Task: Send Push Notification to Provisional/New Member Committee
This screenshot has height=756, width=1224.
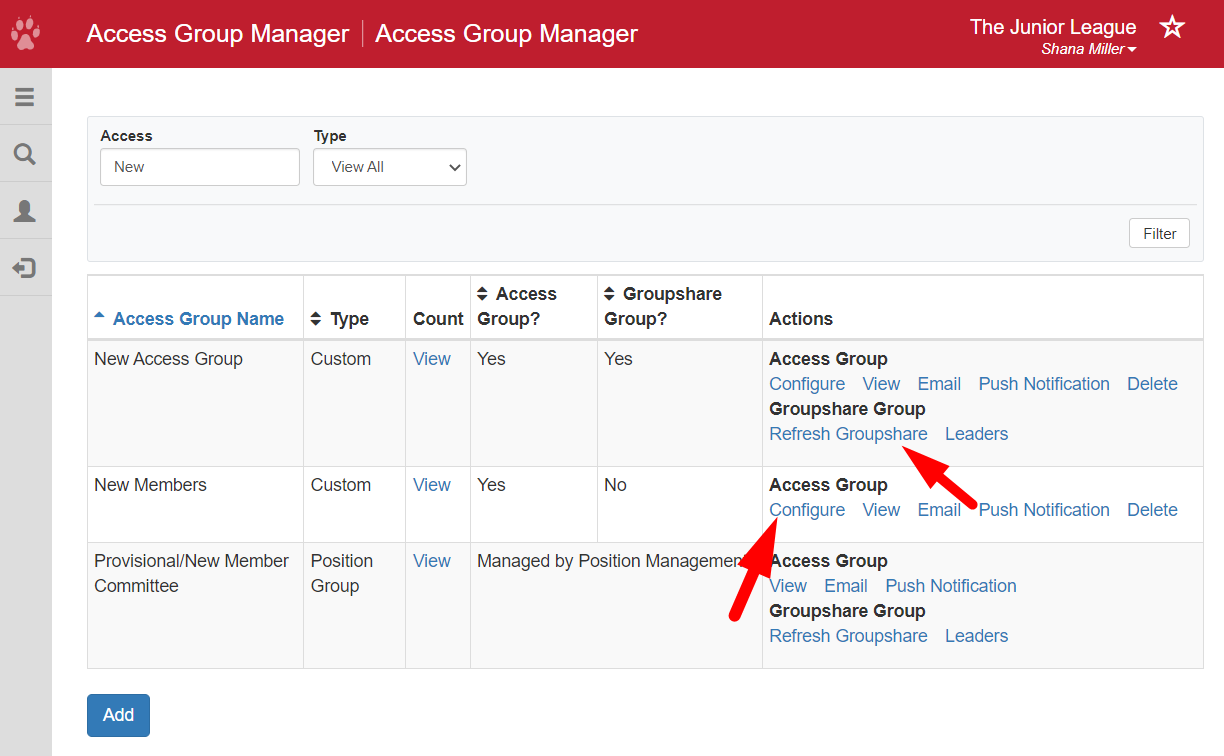Action: (951, 586)
